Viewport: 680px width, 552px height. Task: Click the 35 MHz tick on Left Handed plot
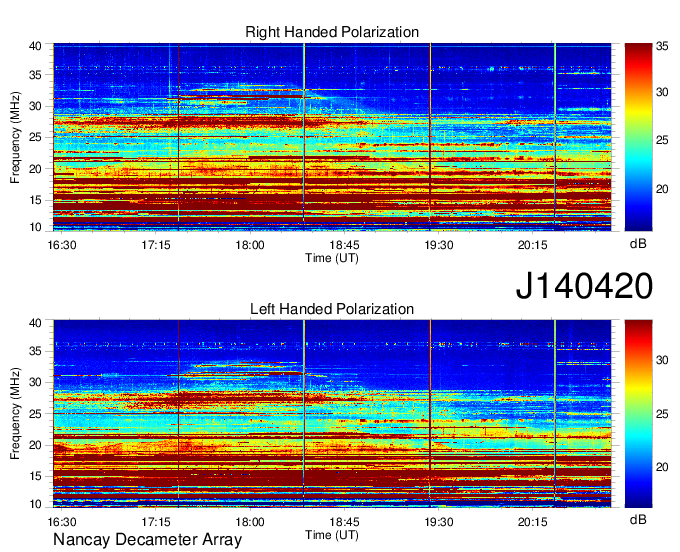tap(35, 351)
